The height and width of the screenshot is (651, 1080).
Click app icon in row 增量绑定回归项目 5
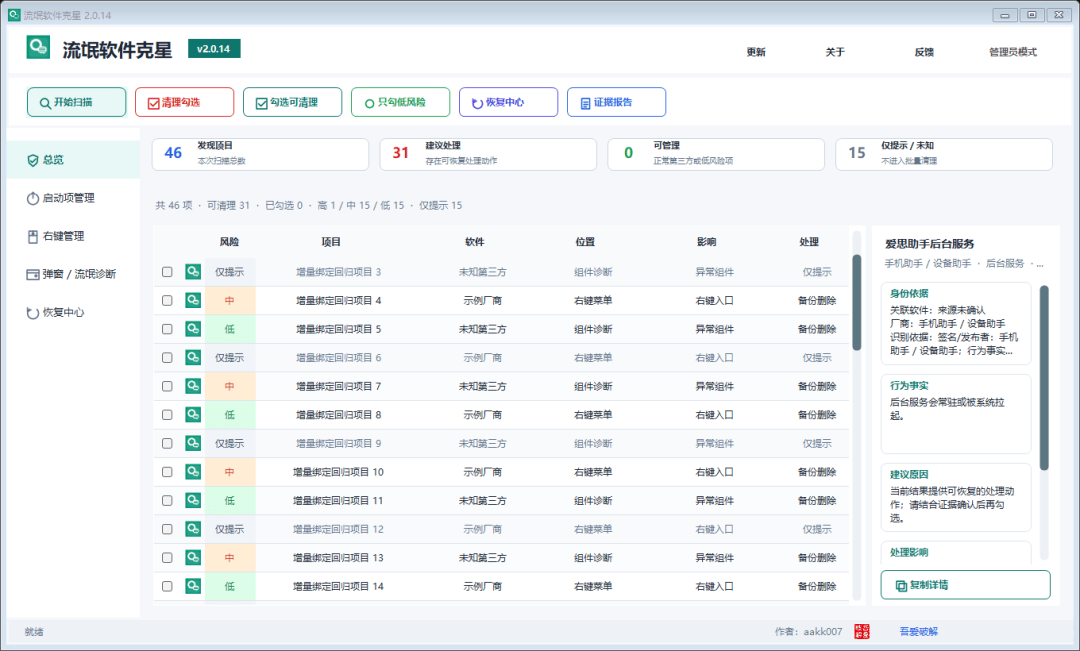[193, 329]
